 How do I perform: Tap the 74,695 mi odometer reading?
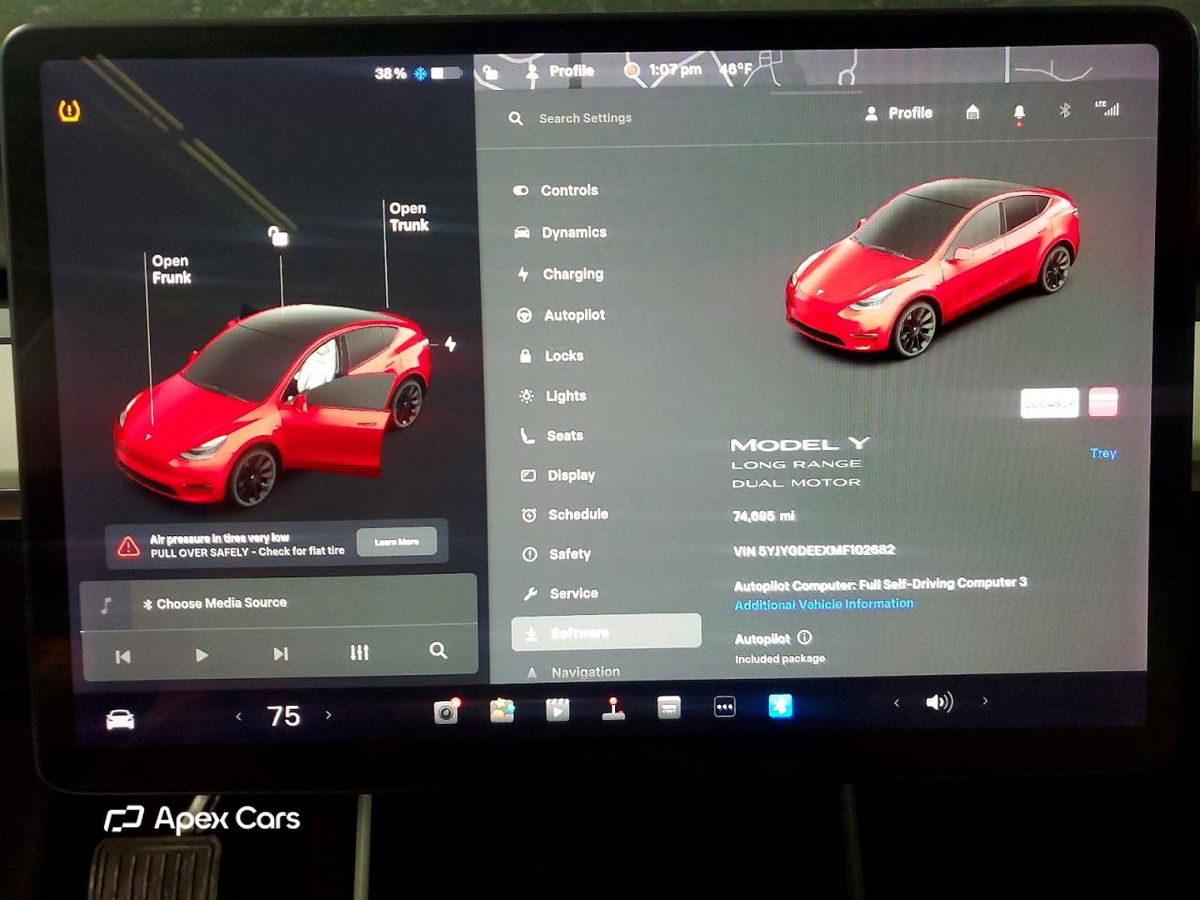click(764, 516)
